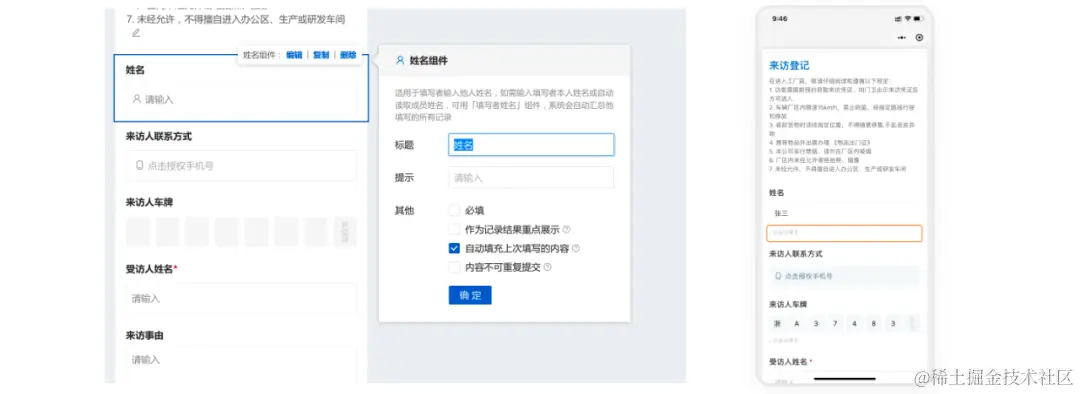Viewport: 1080px width, 394px height.
Task: Click the battery icon in phone status bar
Action: (x=919, y=19)
